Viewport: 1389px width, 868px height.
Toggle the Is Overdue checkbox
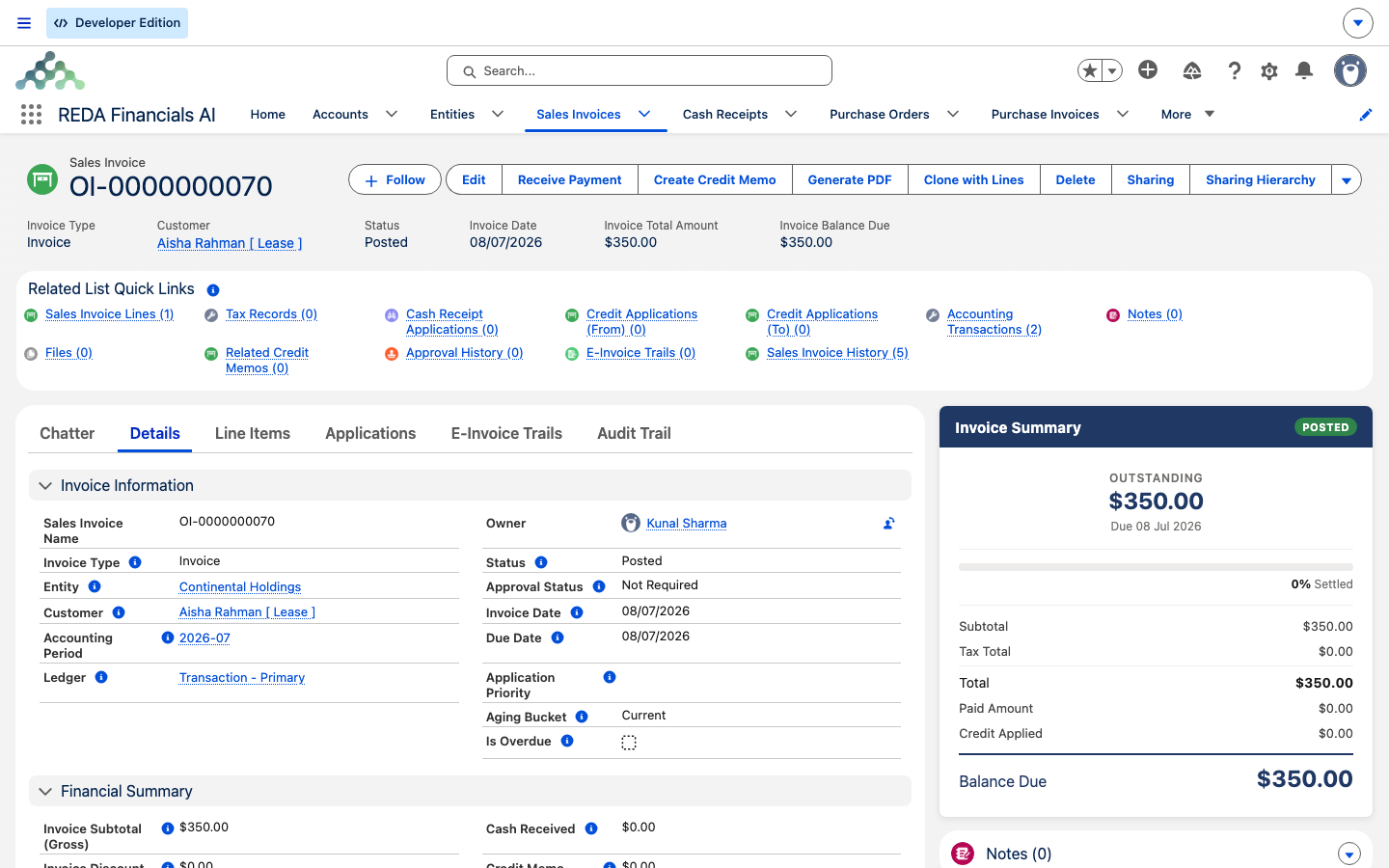[629, 743]
